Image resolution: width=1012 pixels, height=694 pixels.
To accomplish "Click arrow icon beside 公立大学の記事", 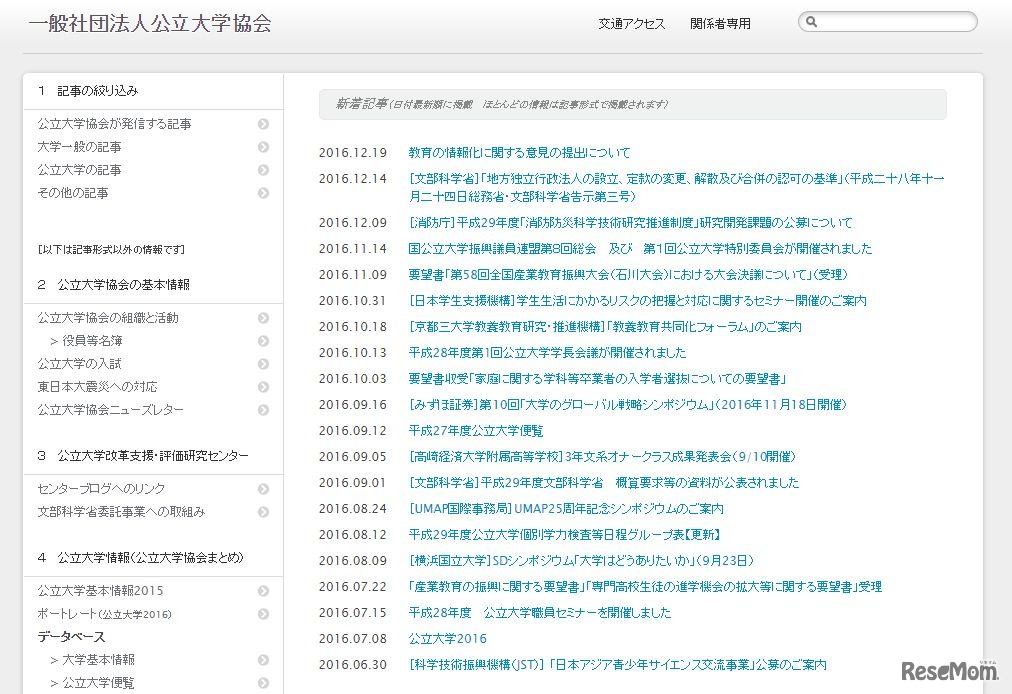I will [263, 171].
